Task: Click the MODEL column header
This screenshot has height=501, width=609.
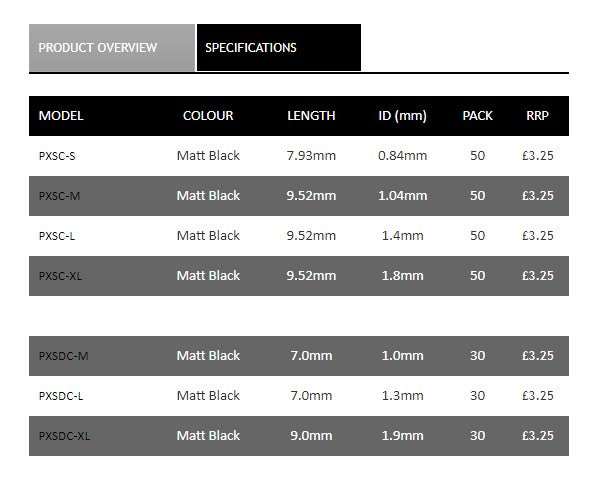Action: click(61, 116)
